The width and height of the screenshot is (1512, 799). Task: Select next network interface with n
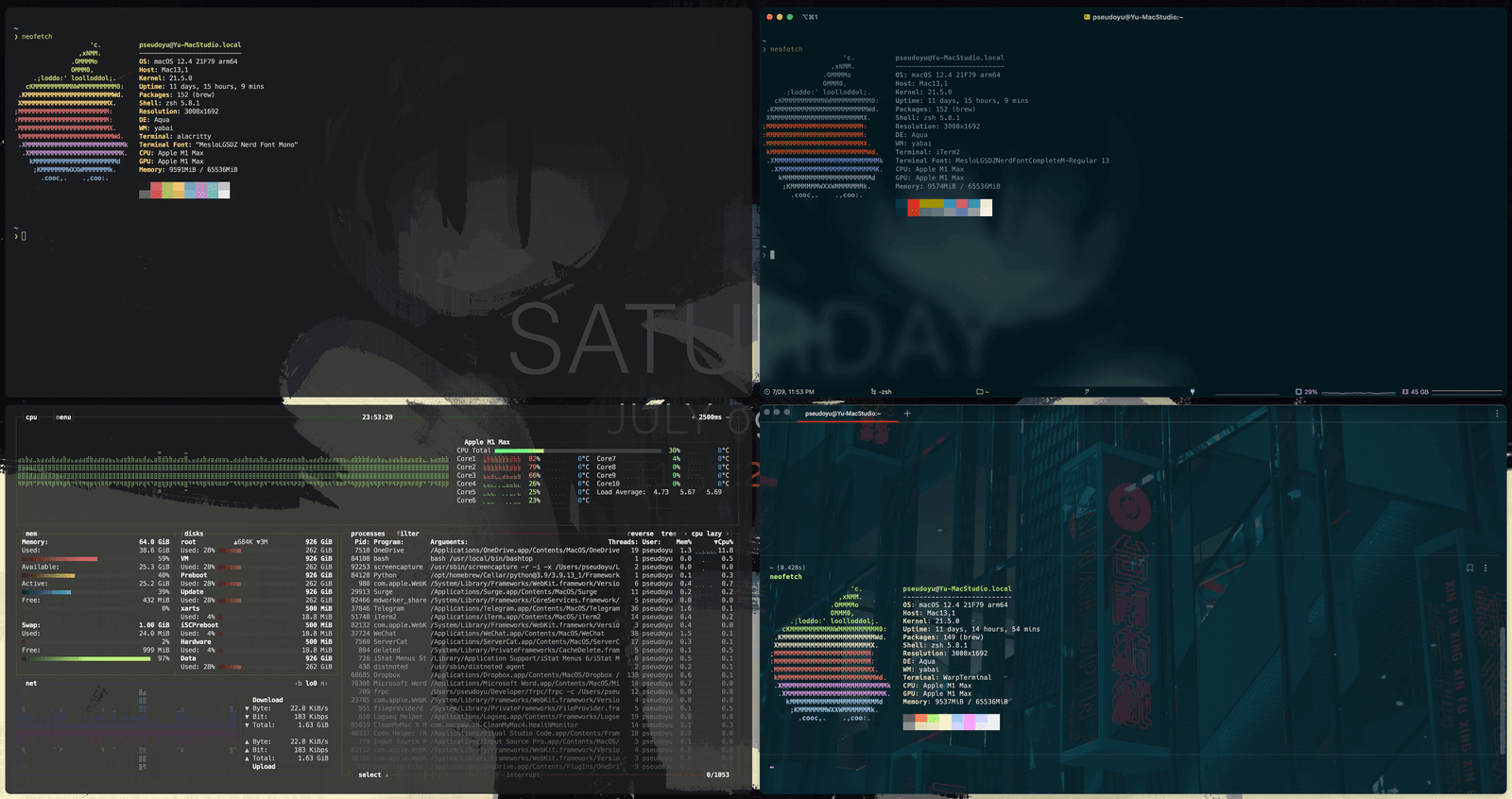[x=323, y=683]
